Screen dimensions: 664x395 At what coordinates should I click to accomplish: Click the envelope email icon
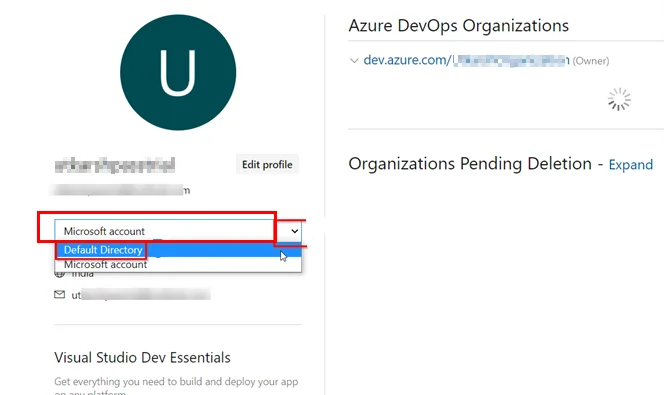(x=60, y=295)
